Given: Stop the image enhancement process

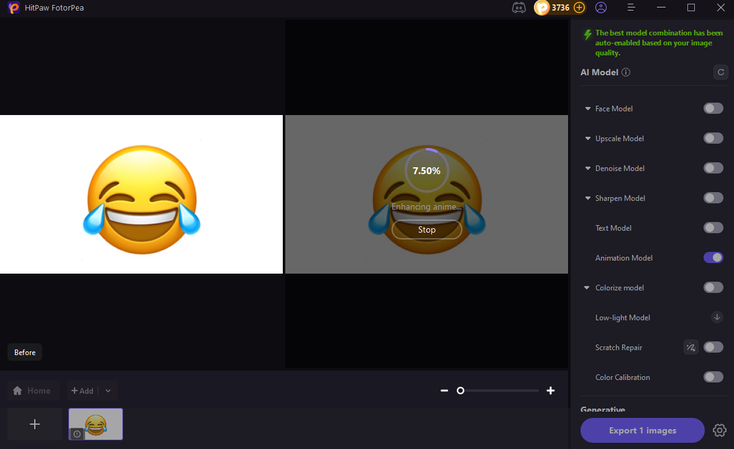Looking at the screenshot, I should click(426, 229).
